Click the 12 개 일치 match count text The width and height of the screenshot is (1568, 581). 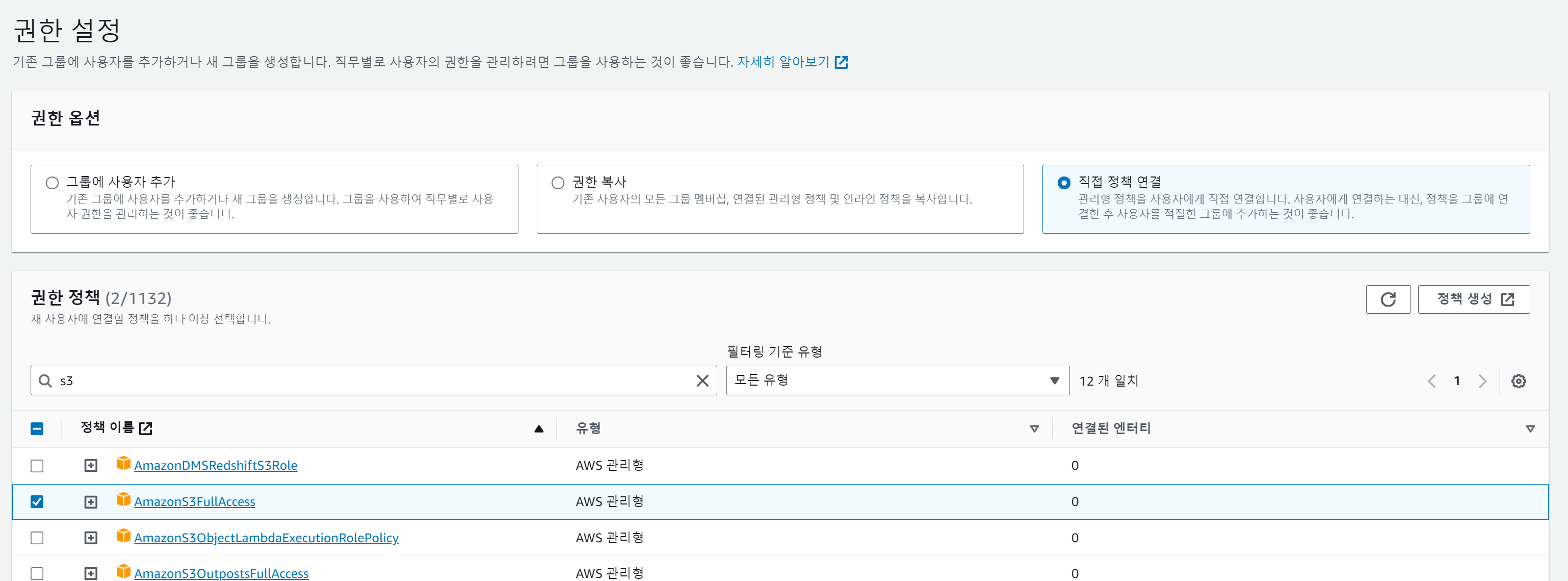pos(1108,381)
